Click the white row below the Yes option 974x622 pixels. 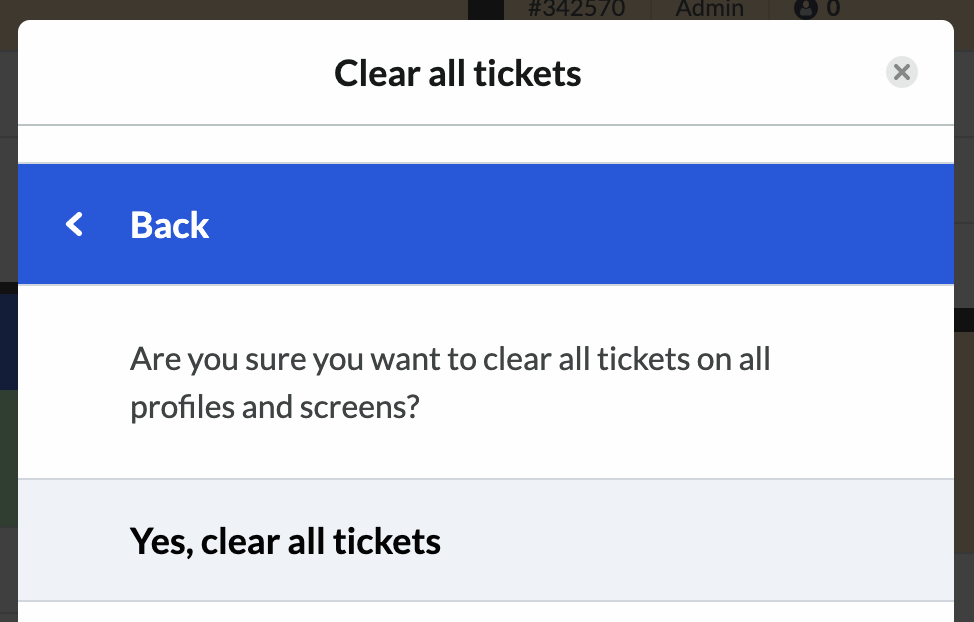pyautogui.click(x=486, y=612)
